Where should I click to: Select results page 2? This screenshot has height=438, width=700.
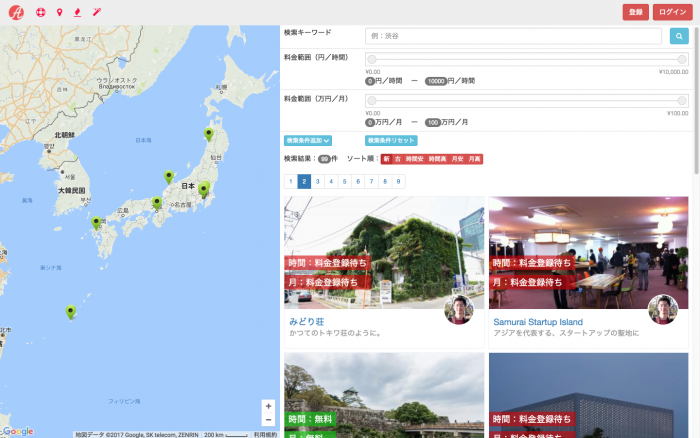pos(304,181)
